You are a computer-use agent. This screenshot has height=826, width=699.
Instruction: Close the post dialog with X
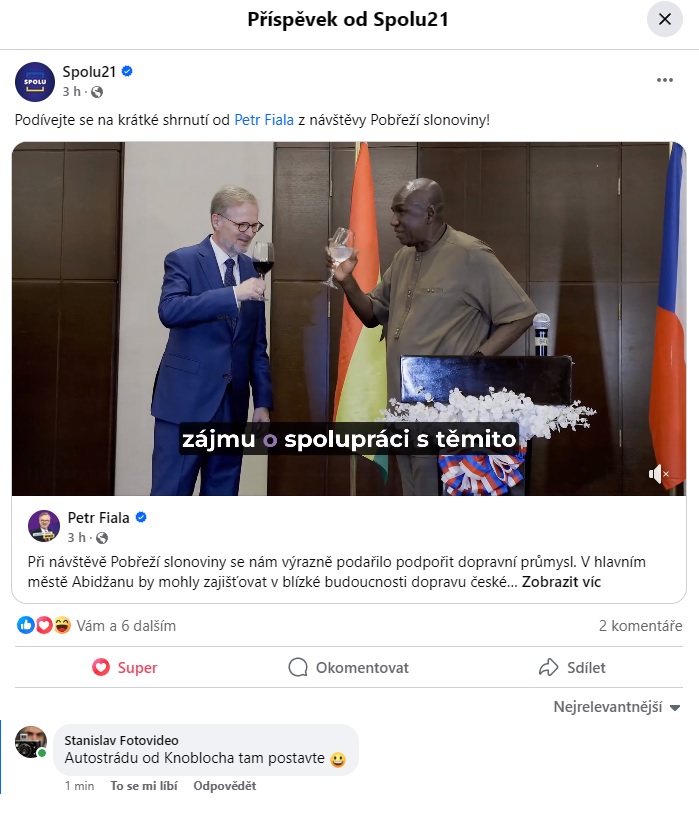tap(665, 19)
